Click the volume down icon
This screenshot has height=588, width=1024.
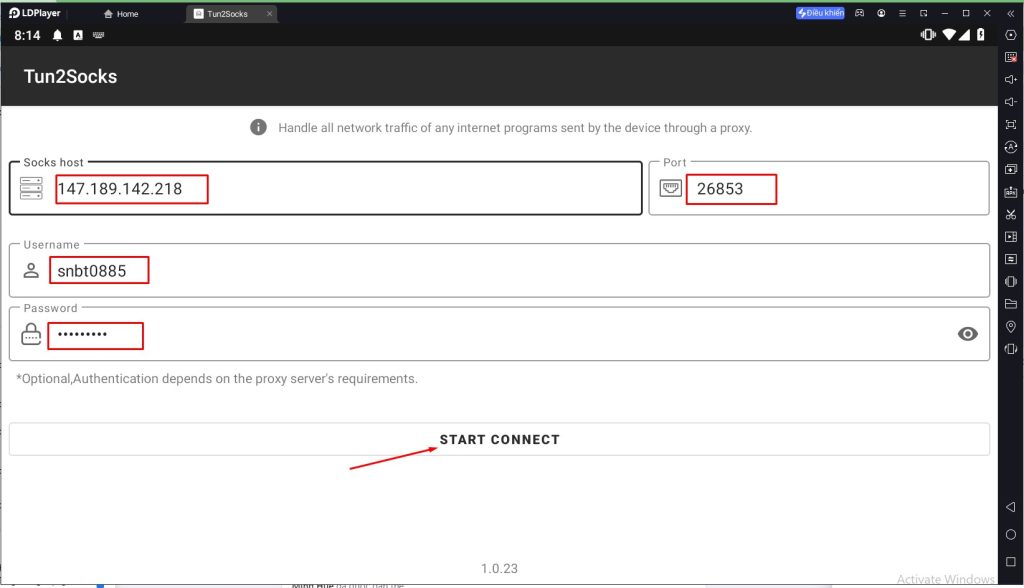point(1010,102)
